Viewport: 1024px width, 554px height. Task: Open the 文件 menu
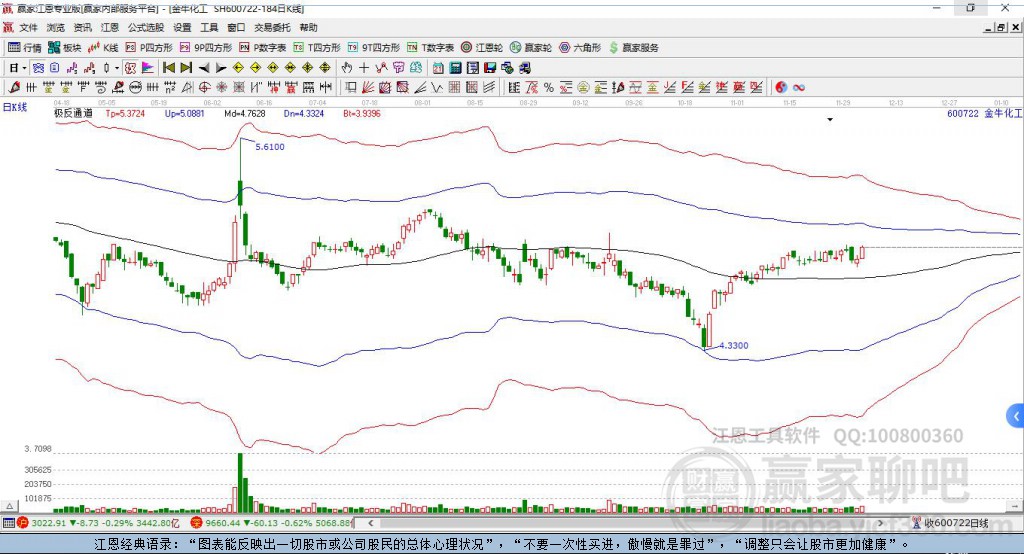[29, 27]
